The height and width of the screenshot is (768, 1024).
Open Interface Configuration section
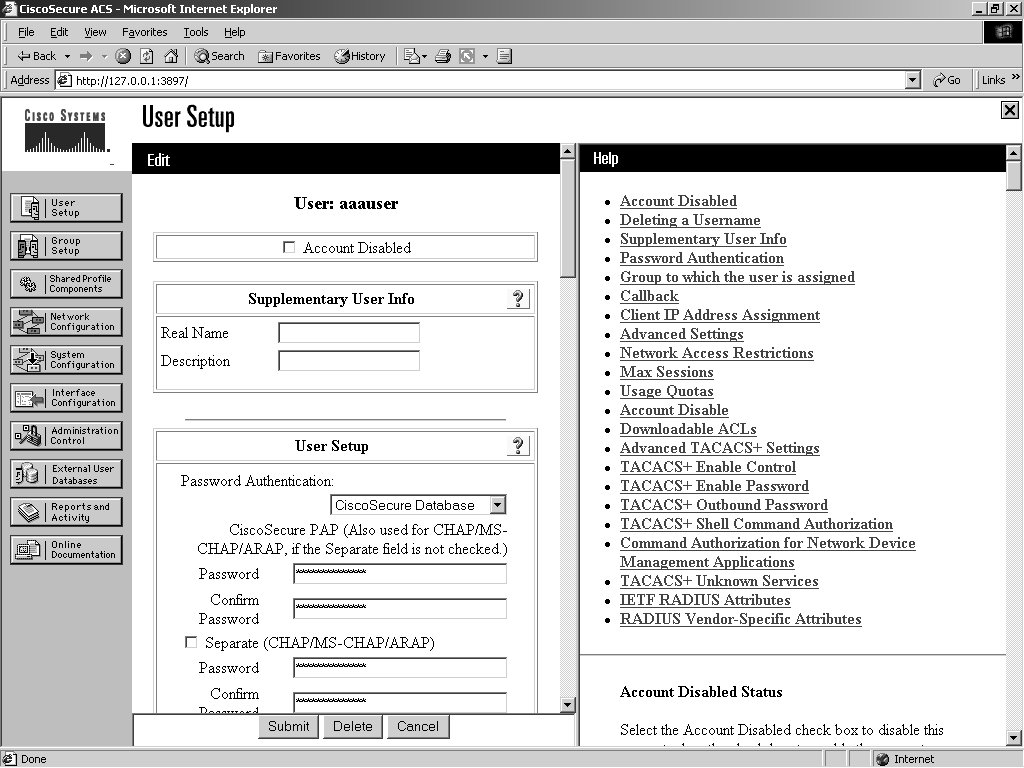click(66, 398)
